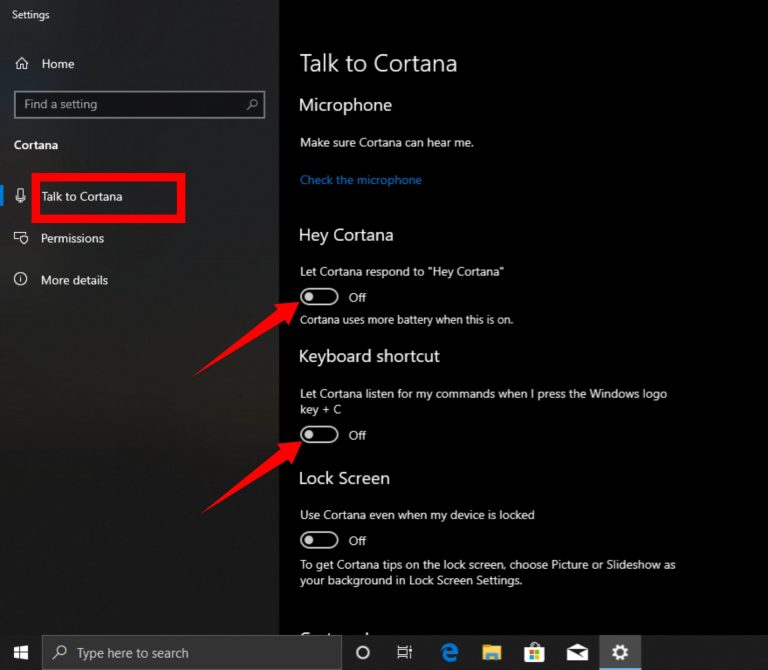Open Task View from the taskbar
This screenshot has width=768, height=670.
[x=405, y=652]
